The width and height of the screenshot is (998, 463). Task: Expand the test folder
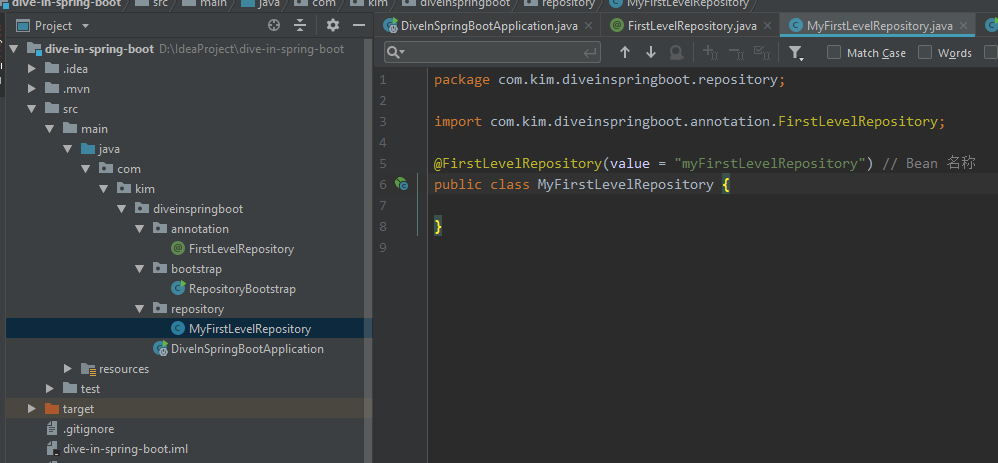[50, 389]
